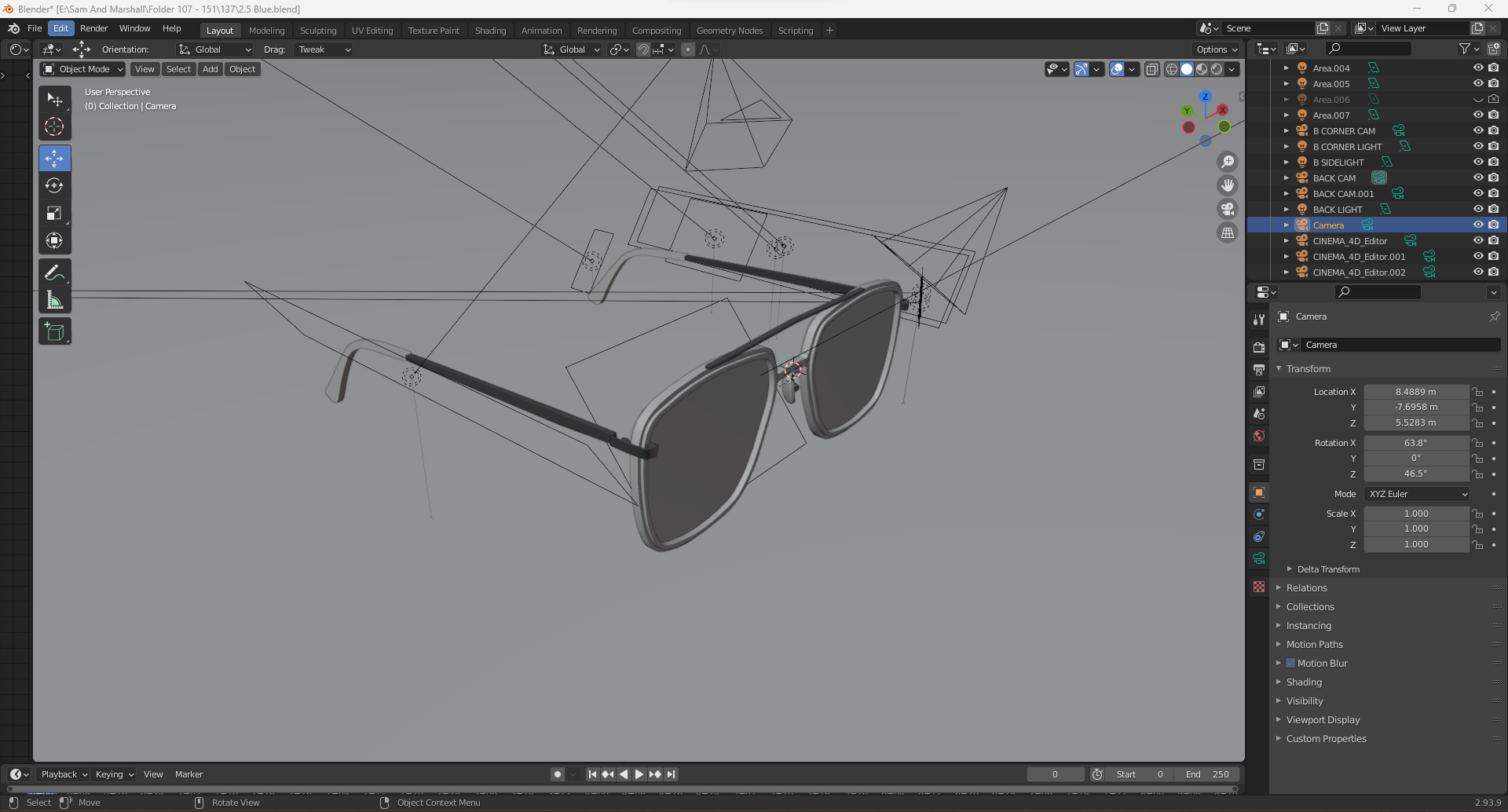The image size is (1508, 812).
Task: Jump to the timeline end frame
Action: (x=671, y=774)
